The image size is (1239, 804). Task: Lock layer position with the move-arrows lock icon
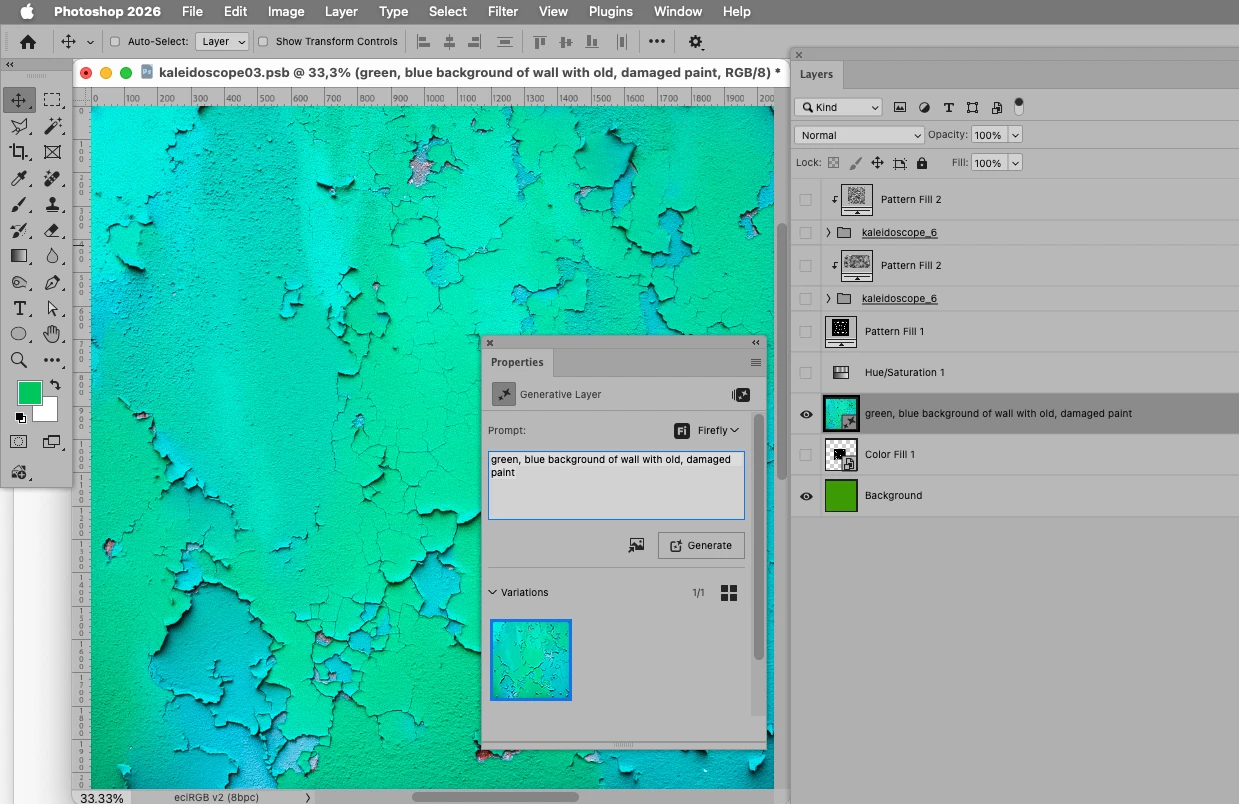877,163
